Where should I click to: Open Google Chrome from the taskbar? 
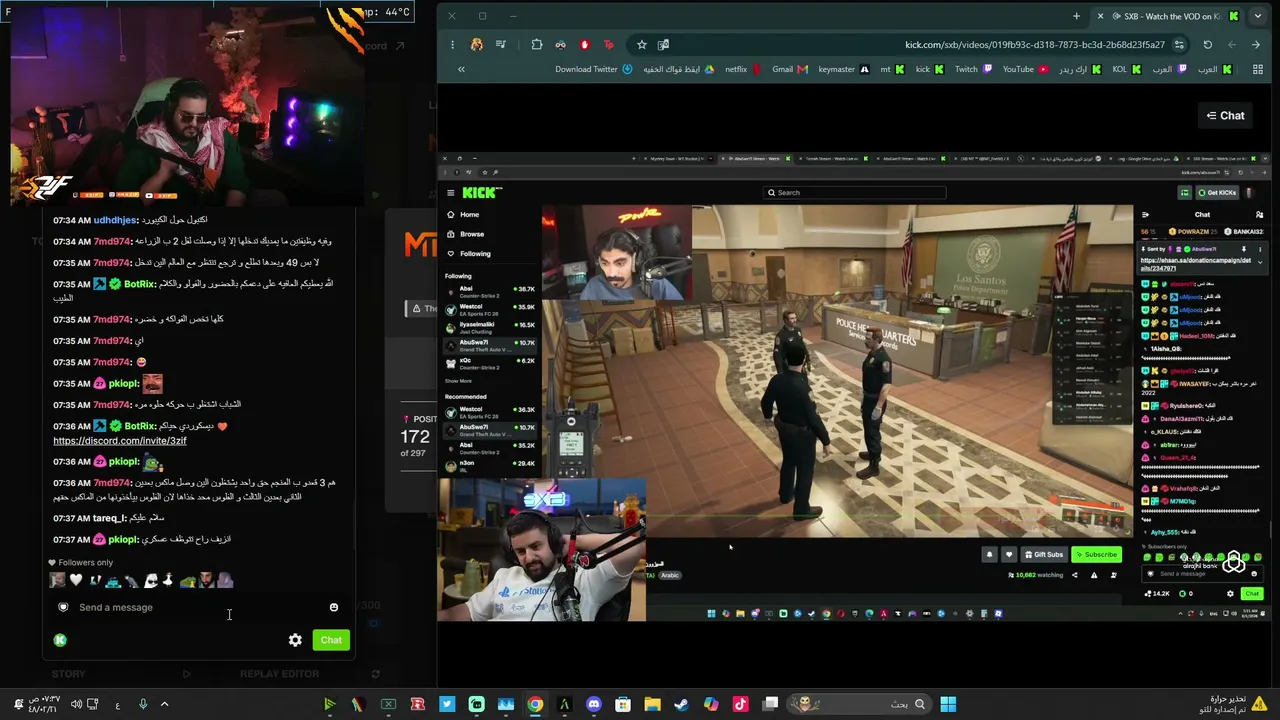535,704
